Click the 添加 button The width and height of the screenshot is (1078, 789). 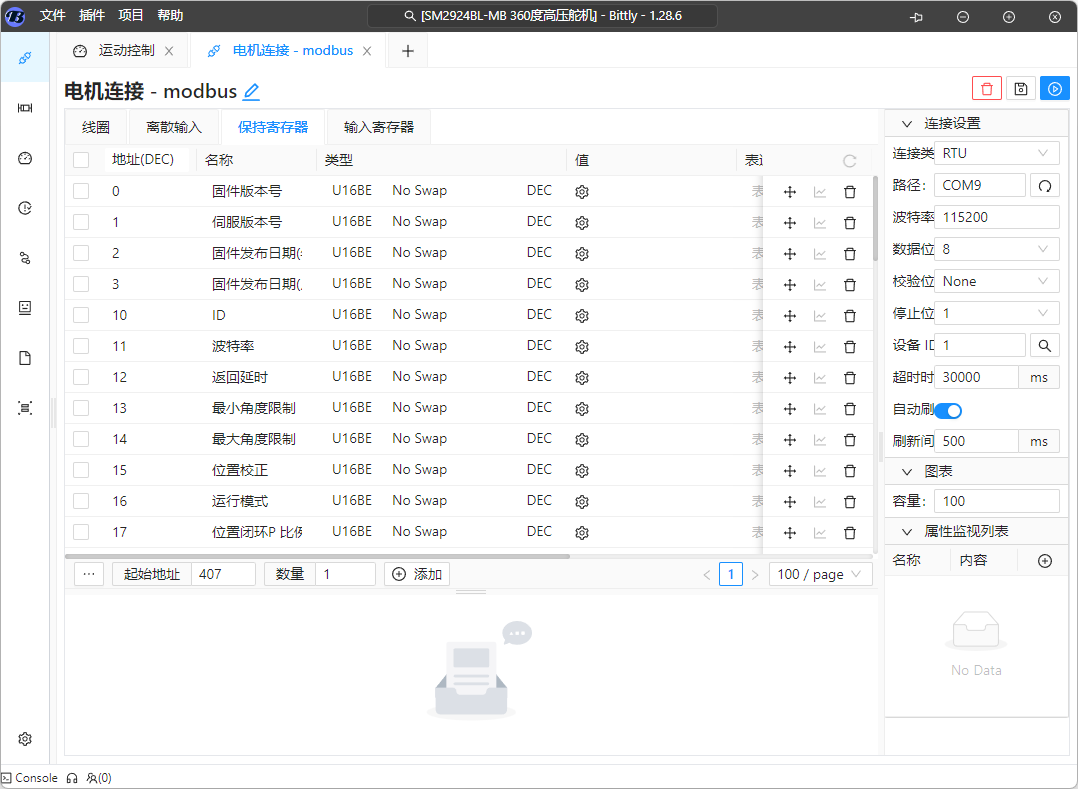click(417, 574)
